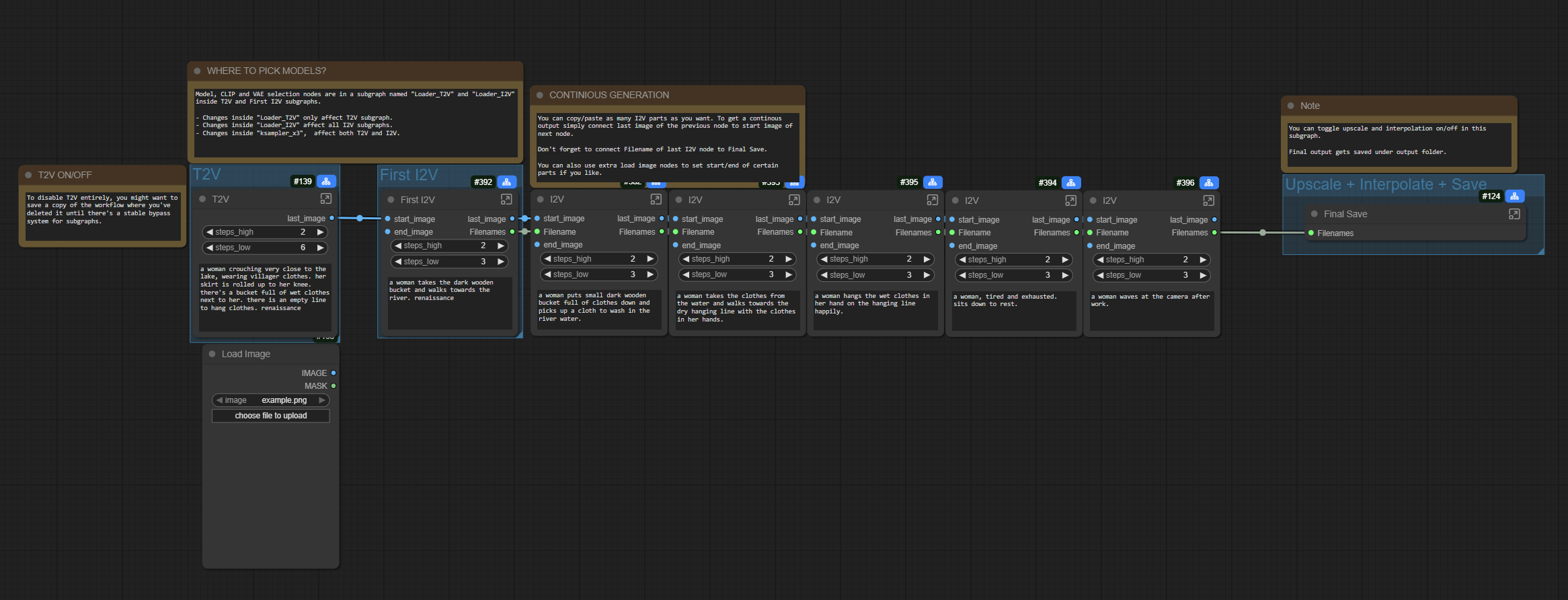Select the CONTINIOUS GENERATION note title bar
This screenshot has width=1568, height=600.
pyautogui.click(x=666, y=96)
